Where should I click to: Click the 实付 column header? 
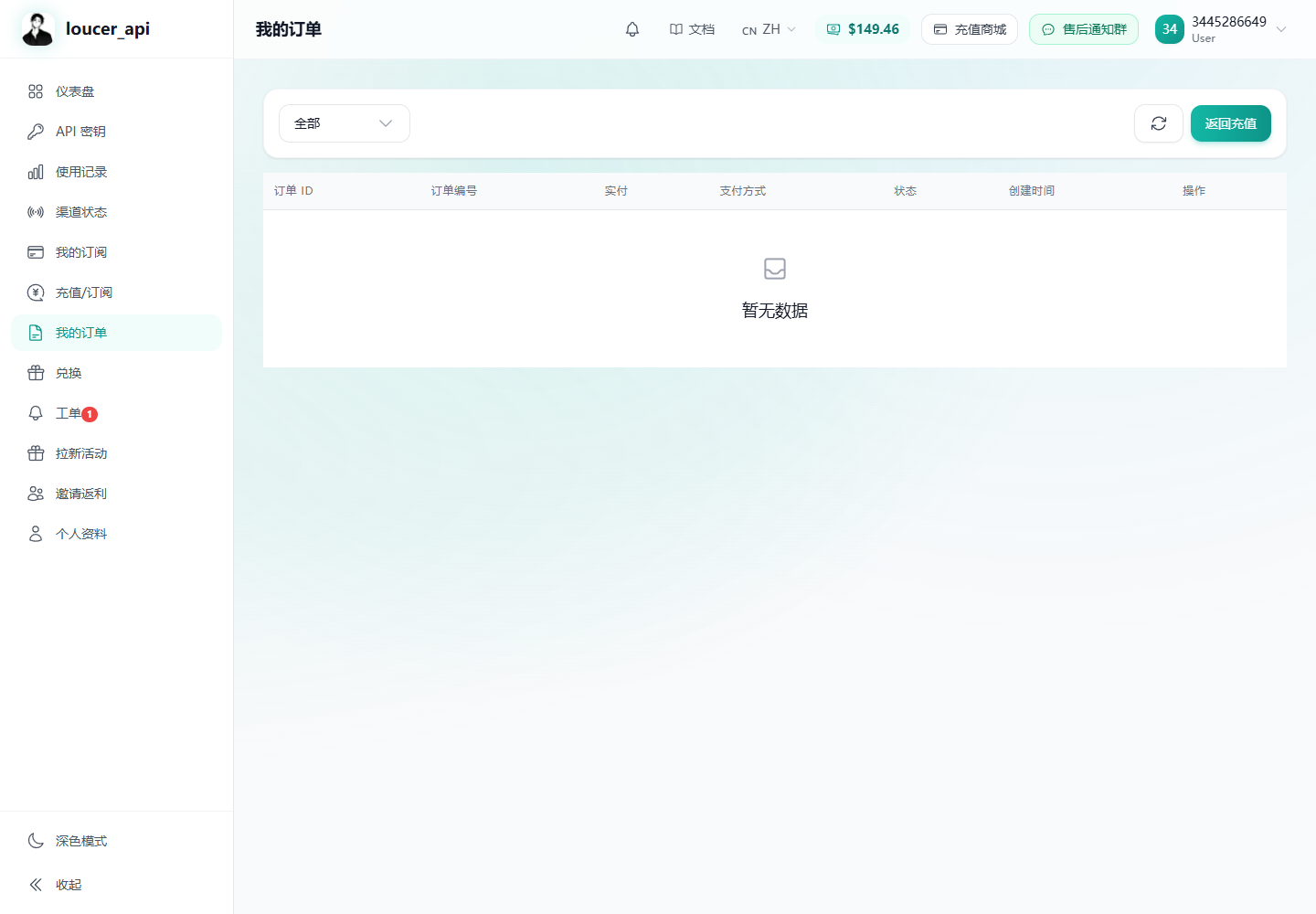pyautogui.click(x=616, y=191)
